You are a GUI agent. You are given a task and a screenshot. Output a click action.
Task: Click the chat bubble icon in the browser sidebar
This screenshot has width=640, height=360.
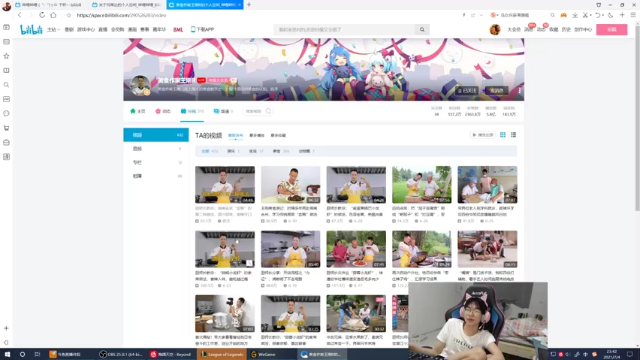click(x=6, y=113)
